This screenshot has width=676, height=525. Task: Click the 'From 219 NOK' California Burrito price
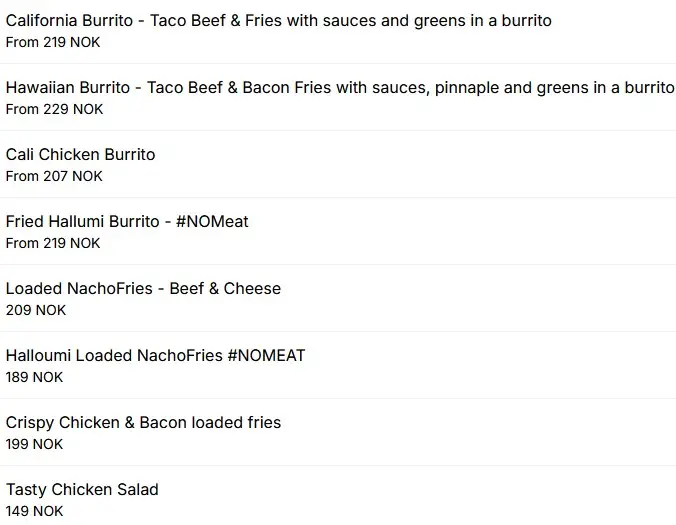[53, 42]
